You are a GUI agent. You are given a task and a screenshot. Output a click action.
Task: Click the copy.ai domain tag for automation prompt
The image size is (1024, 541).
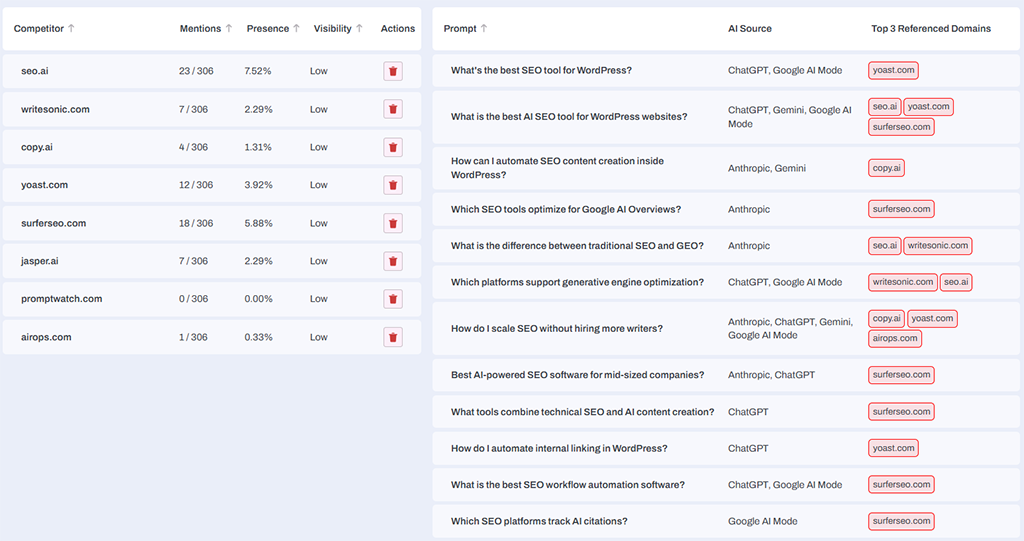tap(886, 168)
